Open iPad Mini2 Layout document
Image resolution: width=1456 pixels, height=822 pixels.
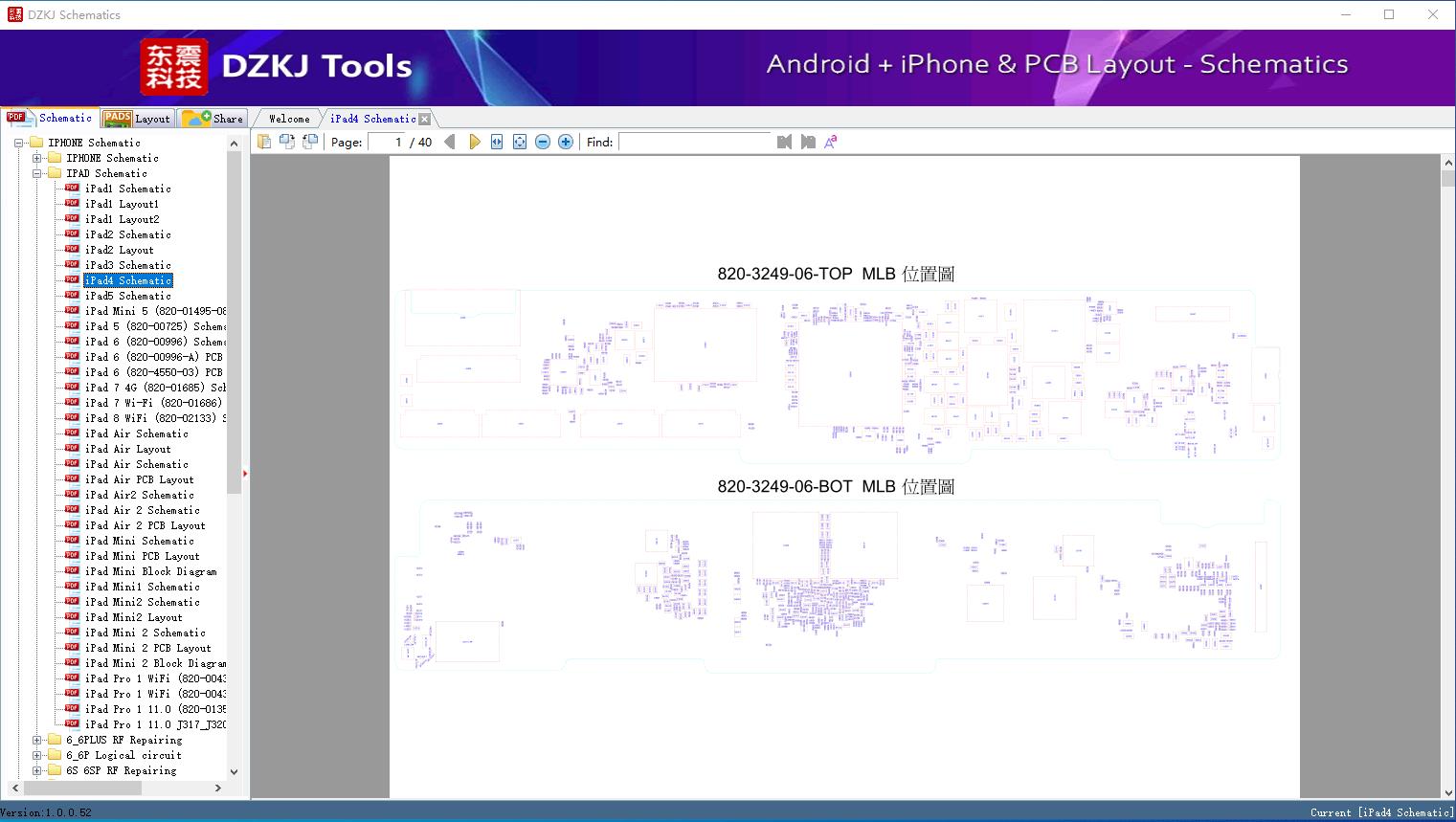[x=133, y=617]
